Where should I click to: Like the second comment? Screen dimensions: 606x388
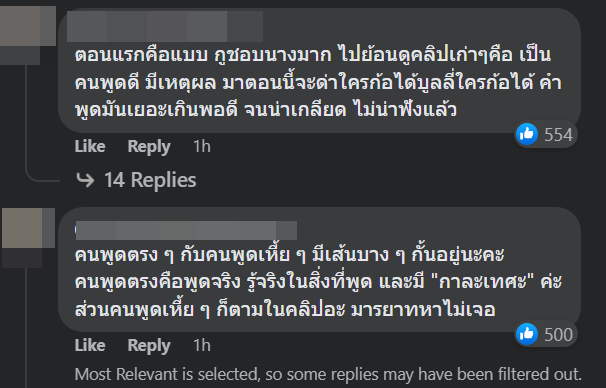pyautogui.click(x=90, y=345)
